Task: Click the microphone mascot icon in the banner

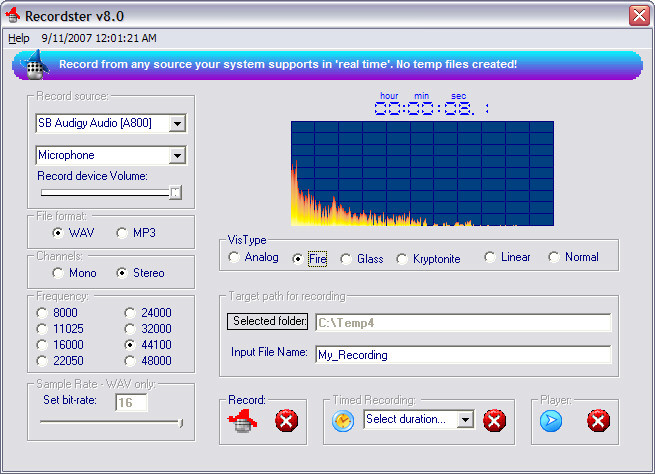Action: tap(36, 65)
